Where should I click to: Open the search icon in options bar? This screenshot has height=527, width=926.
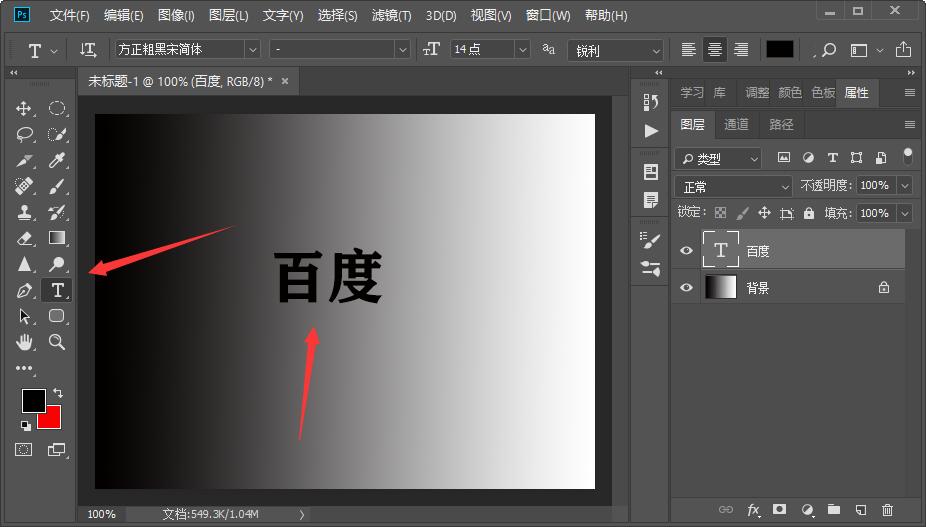(829, 50)
